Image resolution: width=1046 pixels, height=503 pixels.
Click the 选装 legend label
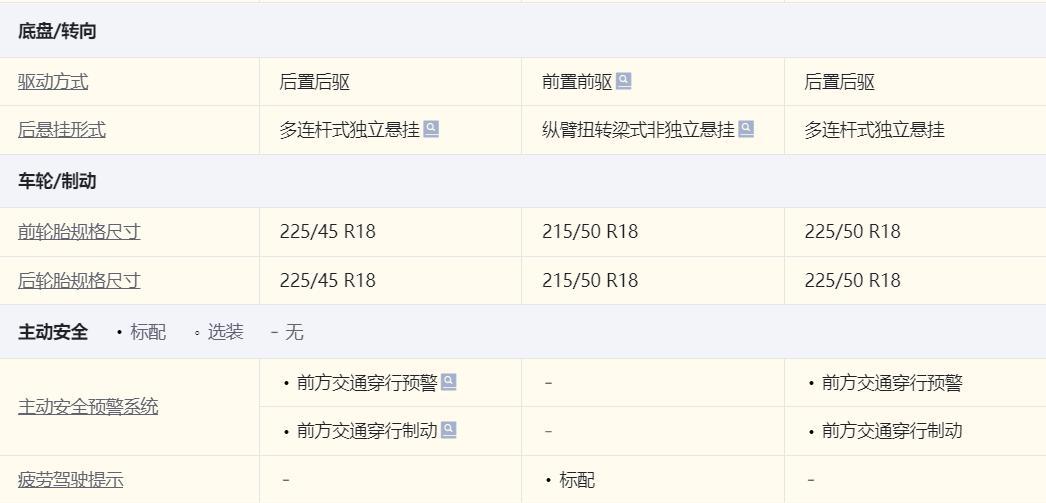click(x=225, y=332)
